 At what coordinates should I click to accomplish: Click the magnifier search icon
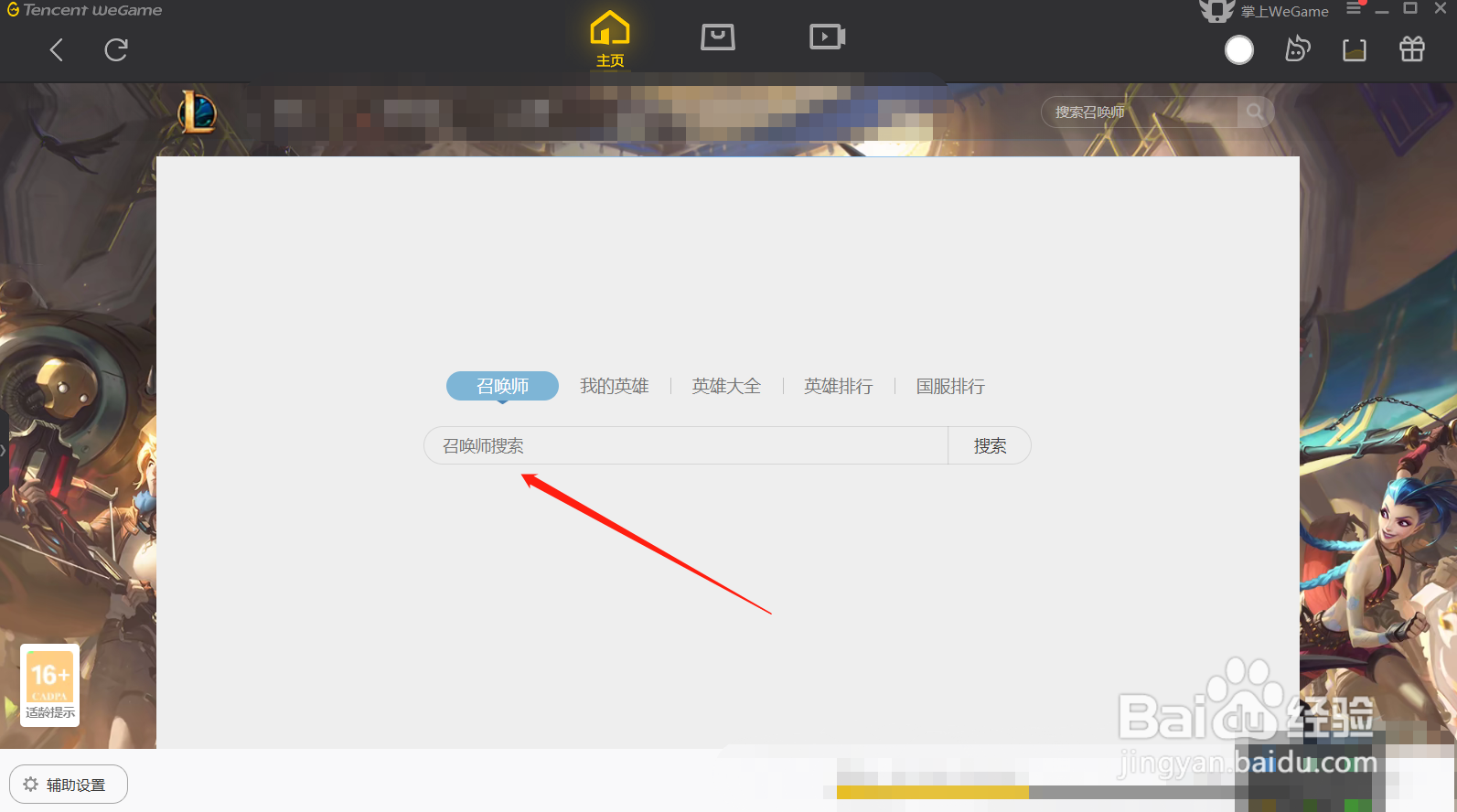click(1255, 112)
